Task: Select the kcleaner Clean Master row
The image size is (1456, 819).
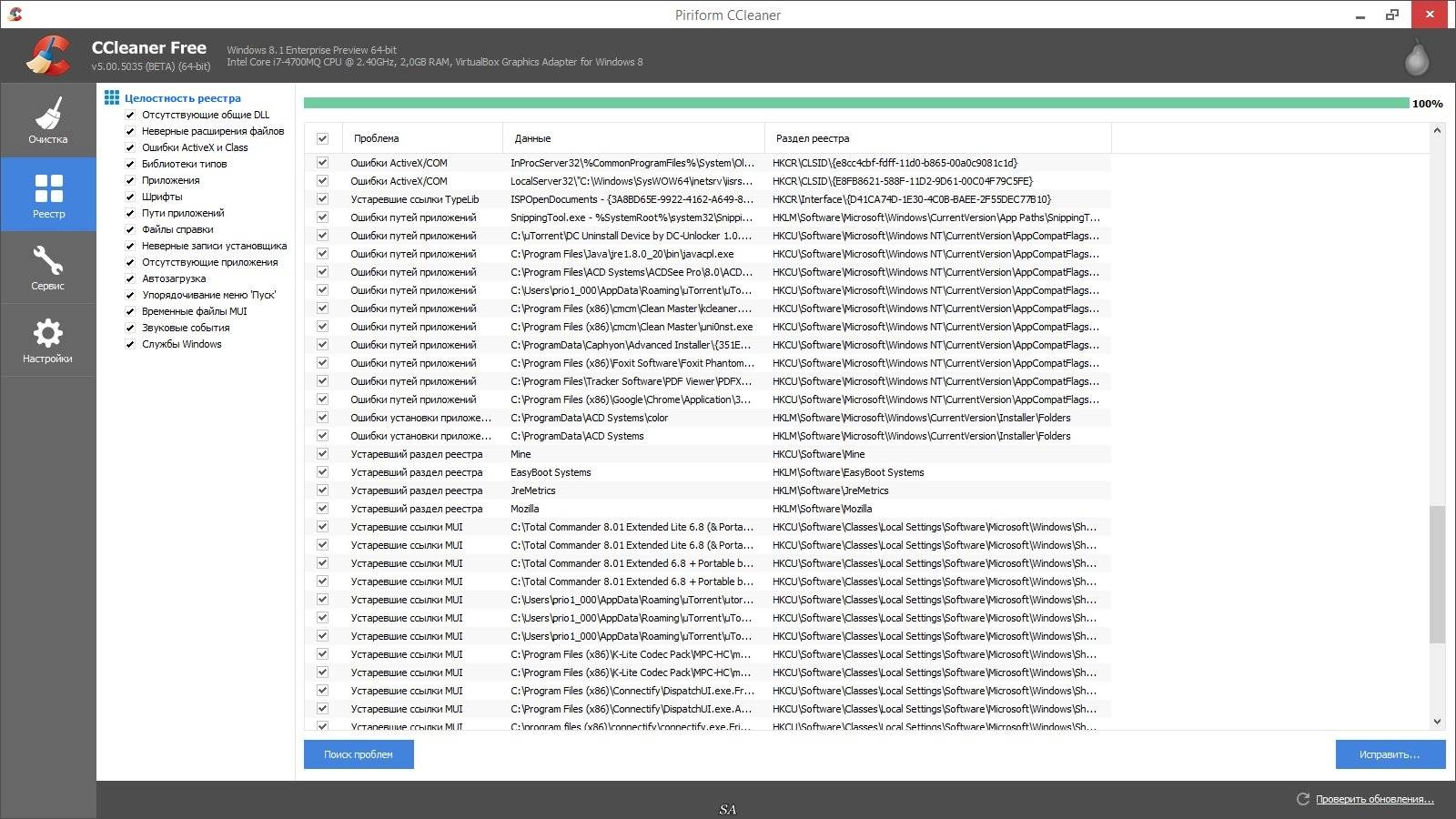Action: pyautogui.click(x=708, y=308)
